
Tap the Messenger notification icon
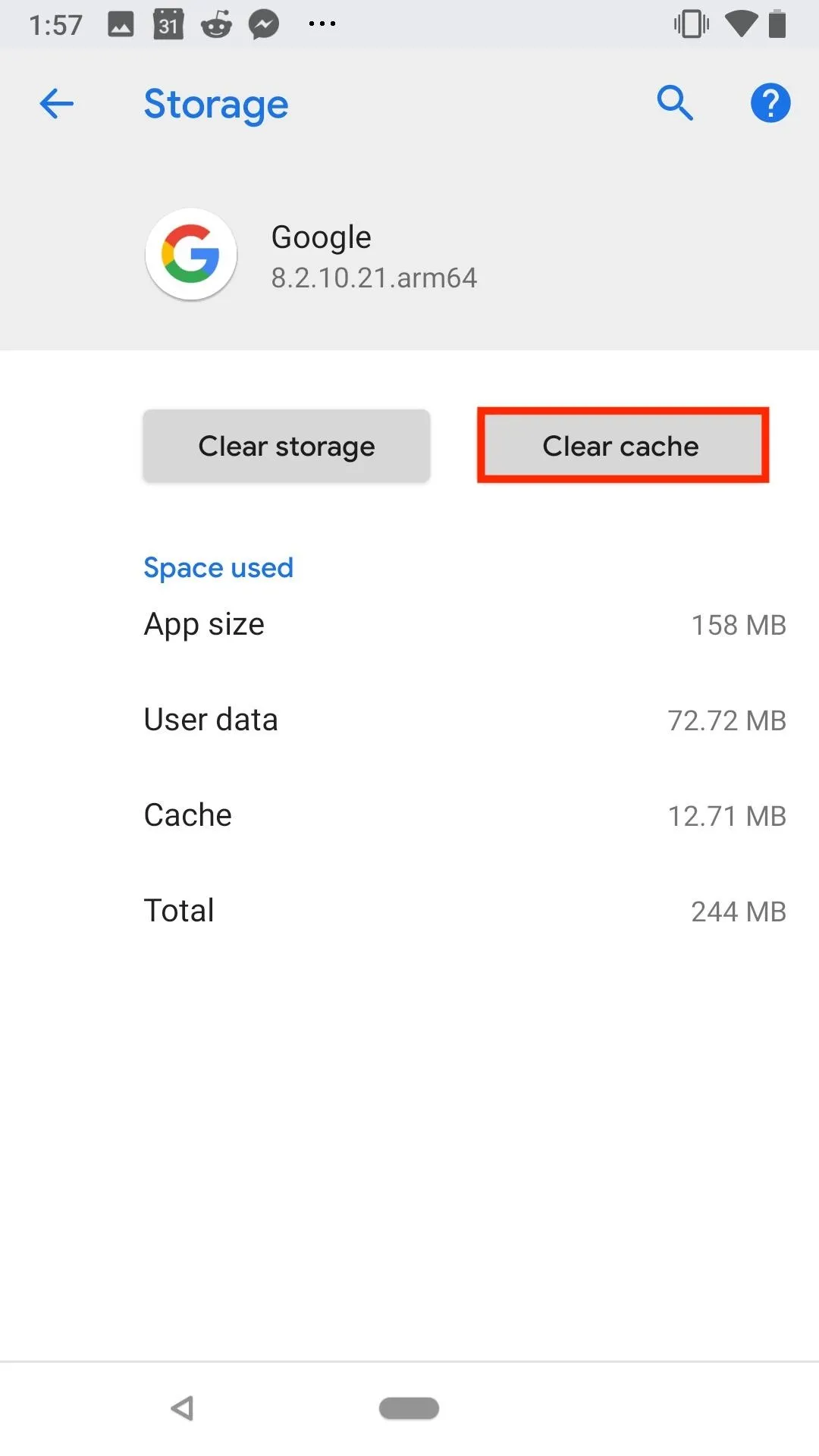pos(264,24)
